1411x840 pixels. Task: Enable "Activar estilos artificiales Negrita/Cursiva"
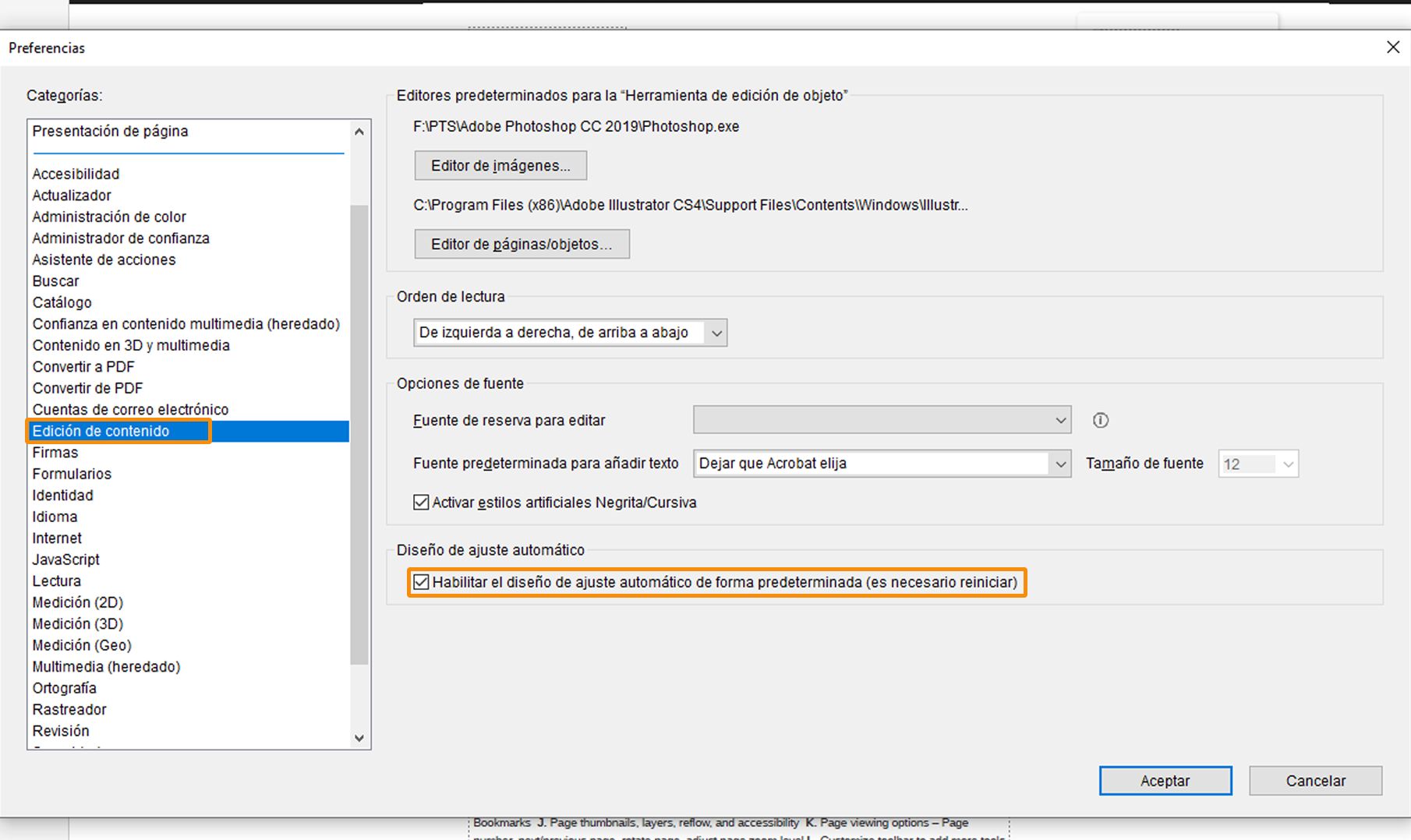(x=420, y=502)
